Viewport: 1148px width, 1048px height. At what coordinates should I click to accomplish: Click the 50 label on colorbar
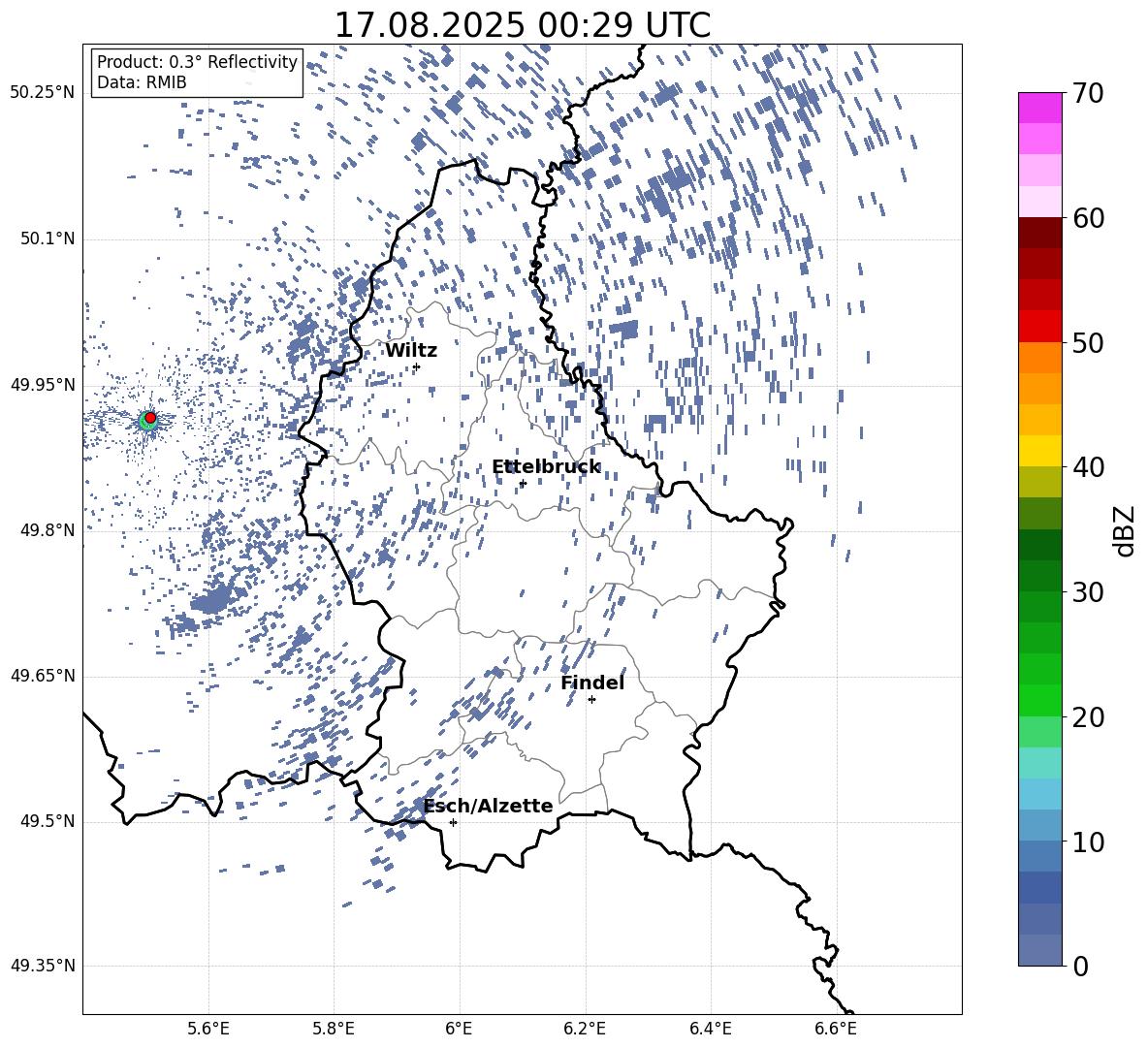(x=1088, y=342)
